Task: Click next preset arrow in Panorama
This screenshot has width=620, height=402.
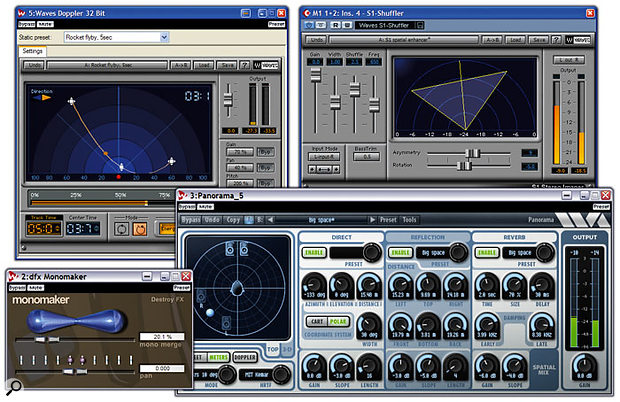Action: pyautogui.click(x=372, y=220)
